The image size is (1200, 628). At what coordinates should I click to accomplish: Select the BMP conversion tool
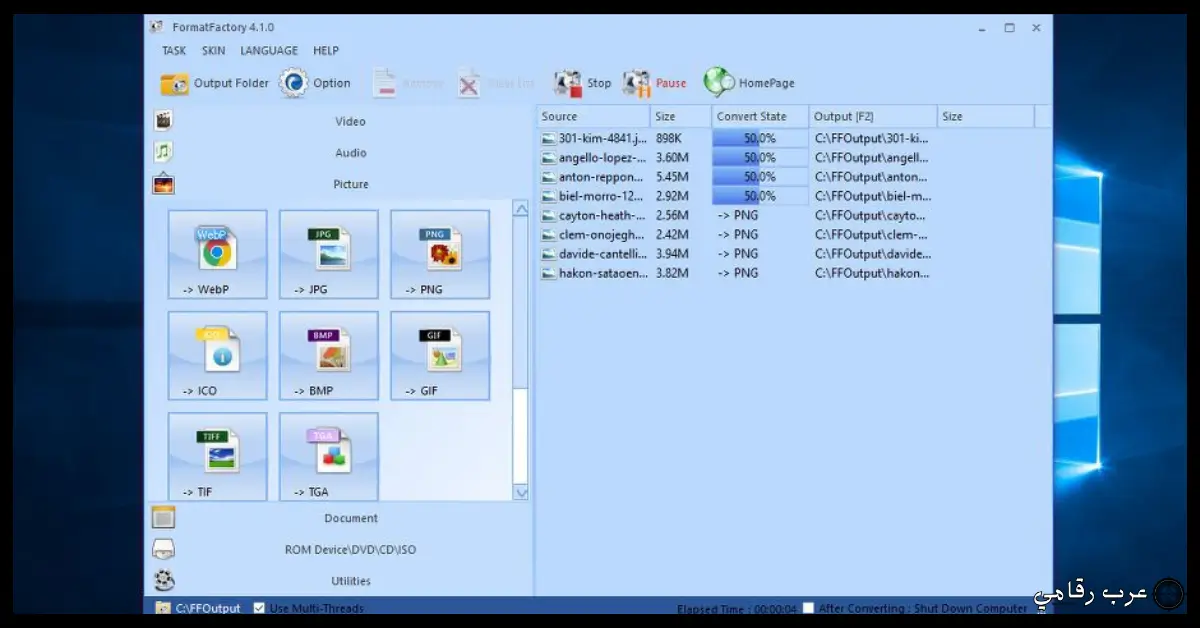coord(328,356)
